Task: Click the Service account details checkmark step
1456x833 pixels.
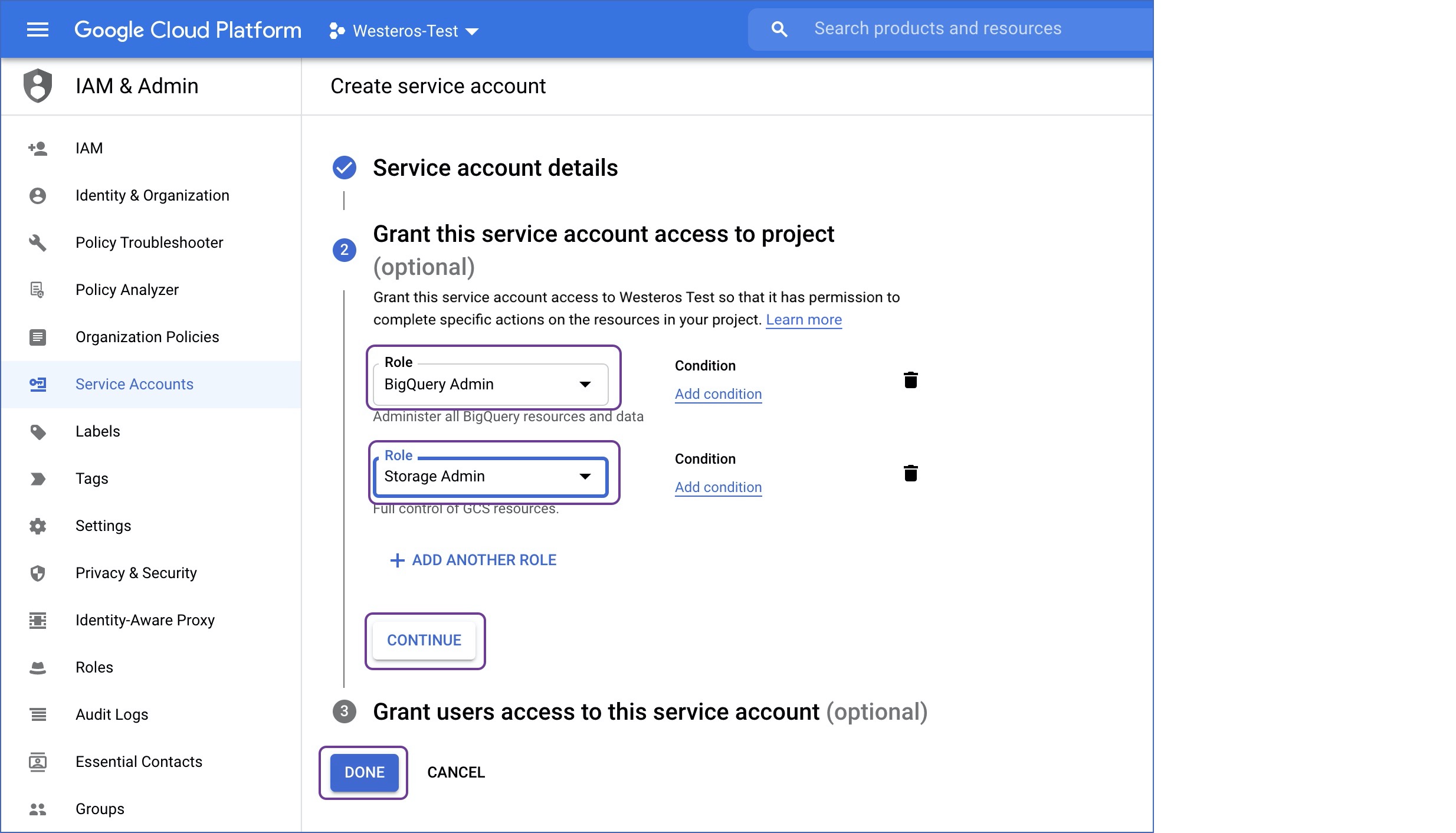Action: (x=344, y=168)
